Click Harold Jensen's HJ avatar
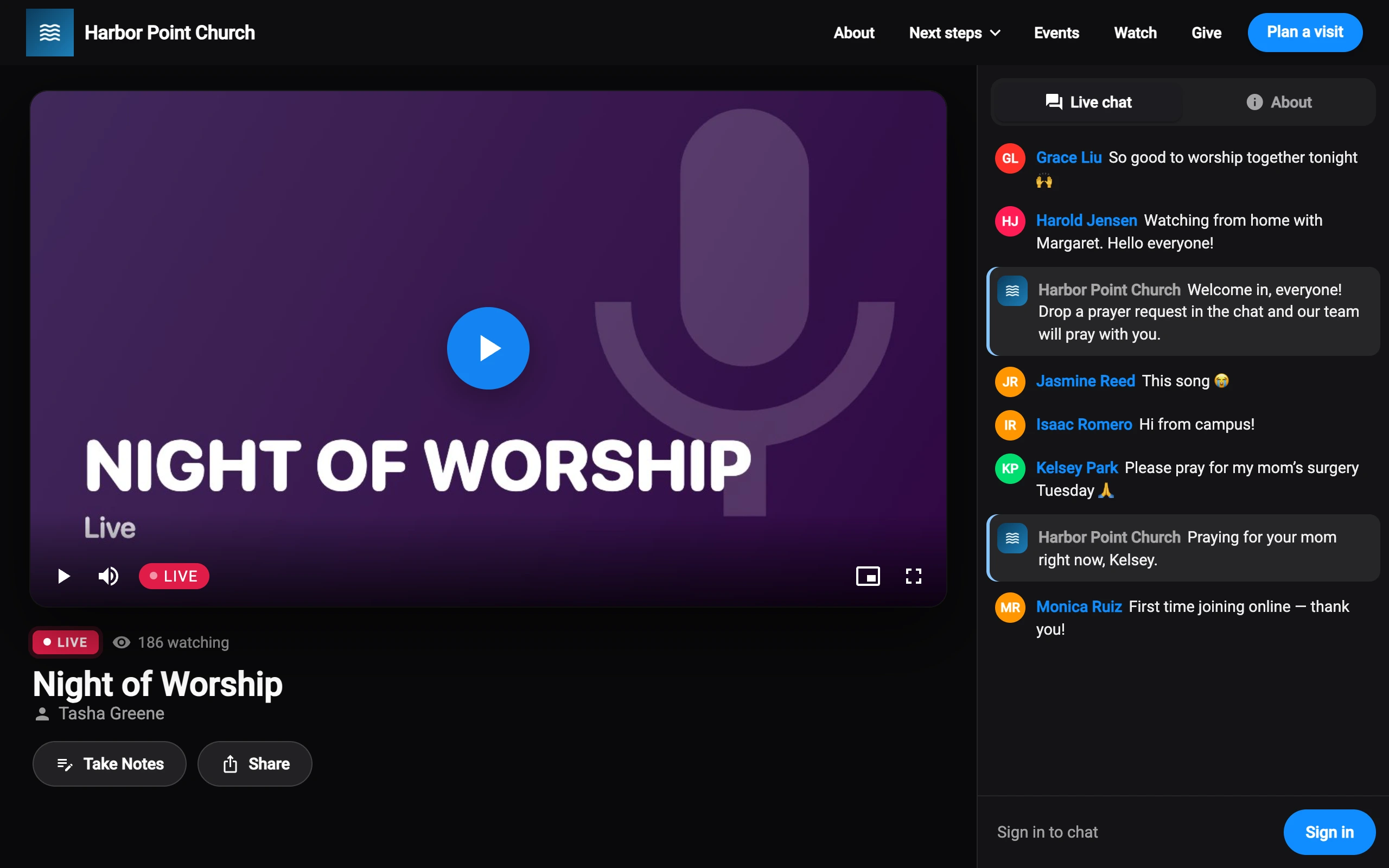The height and width of the screenshot is (868, 1389). (x=1010, y=221)
